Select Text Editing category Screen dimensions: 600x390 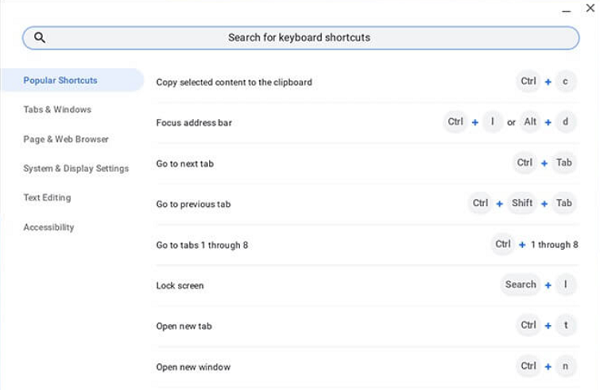(x=47, y=197)
